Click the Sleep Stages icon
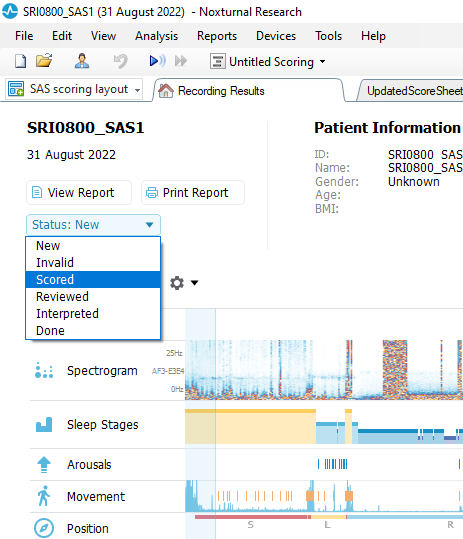463x539 pixels. [x=44, y=425]
